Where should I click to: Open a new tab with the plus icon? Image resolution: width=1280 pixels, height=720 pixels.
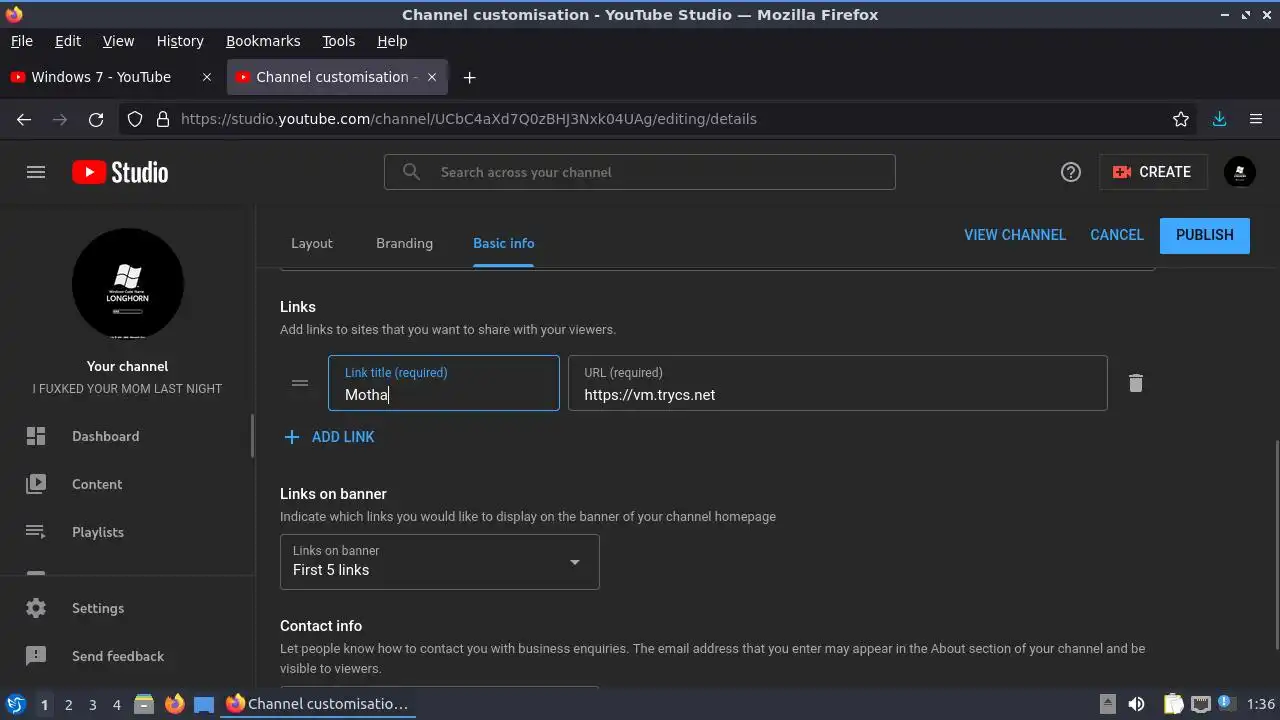click(x=469, y=77)
